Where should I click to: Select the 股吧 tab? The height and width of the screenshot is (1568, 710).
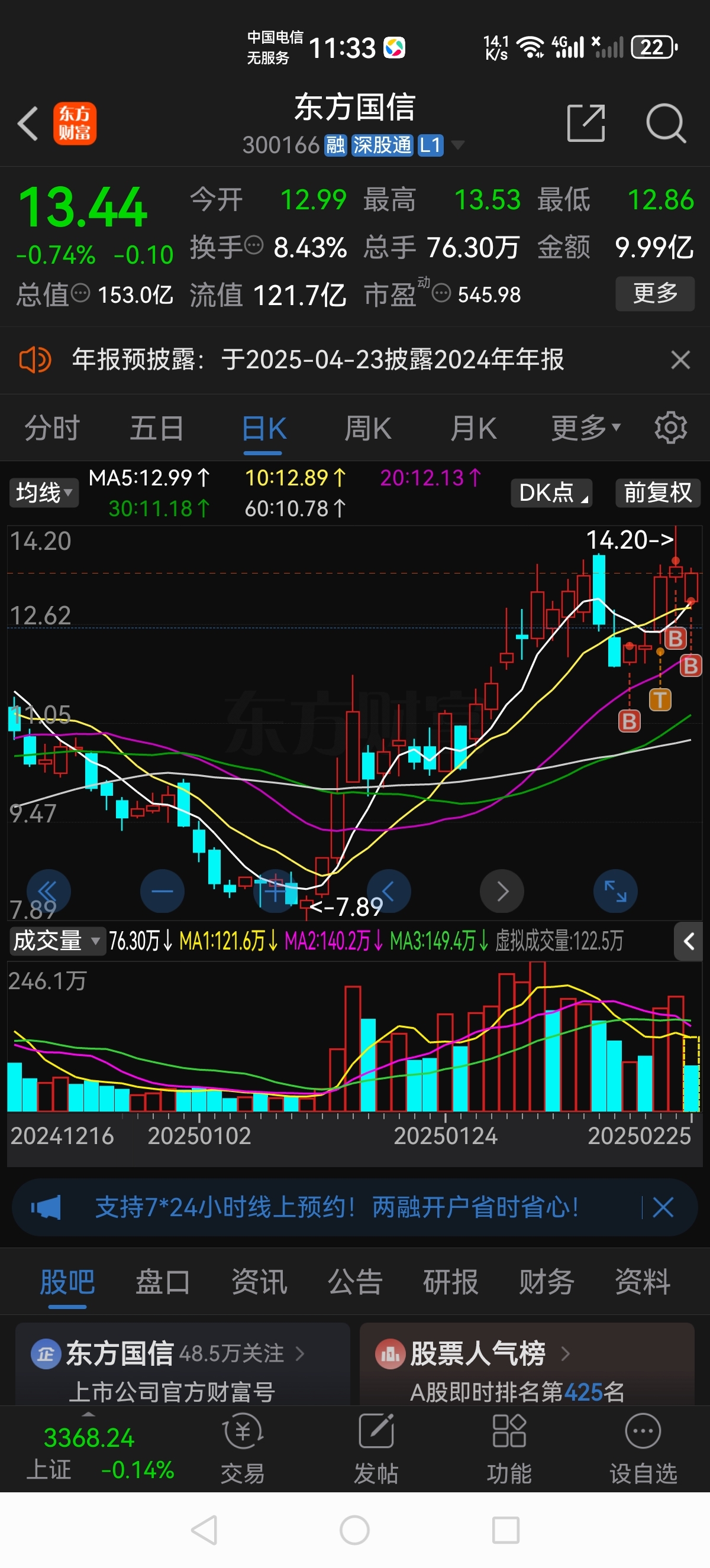point(67,1282)
